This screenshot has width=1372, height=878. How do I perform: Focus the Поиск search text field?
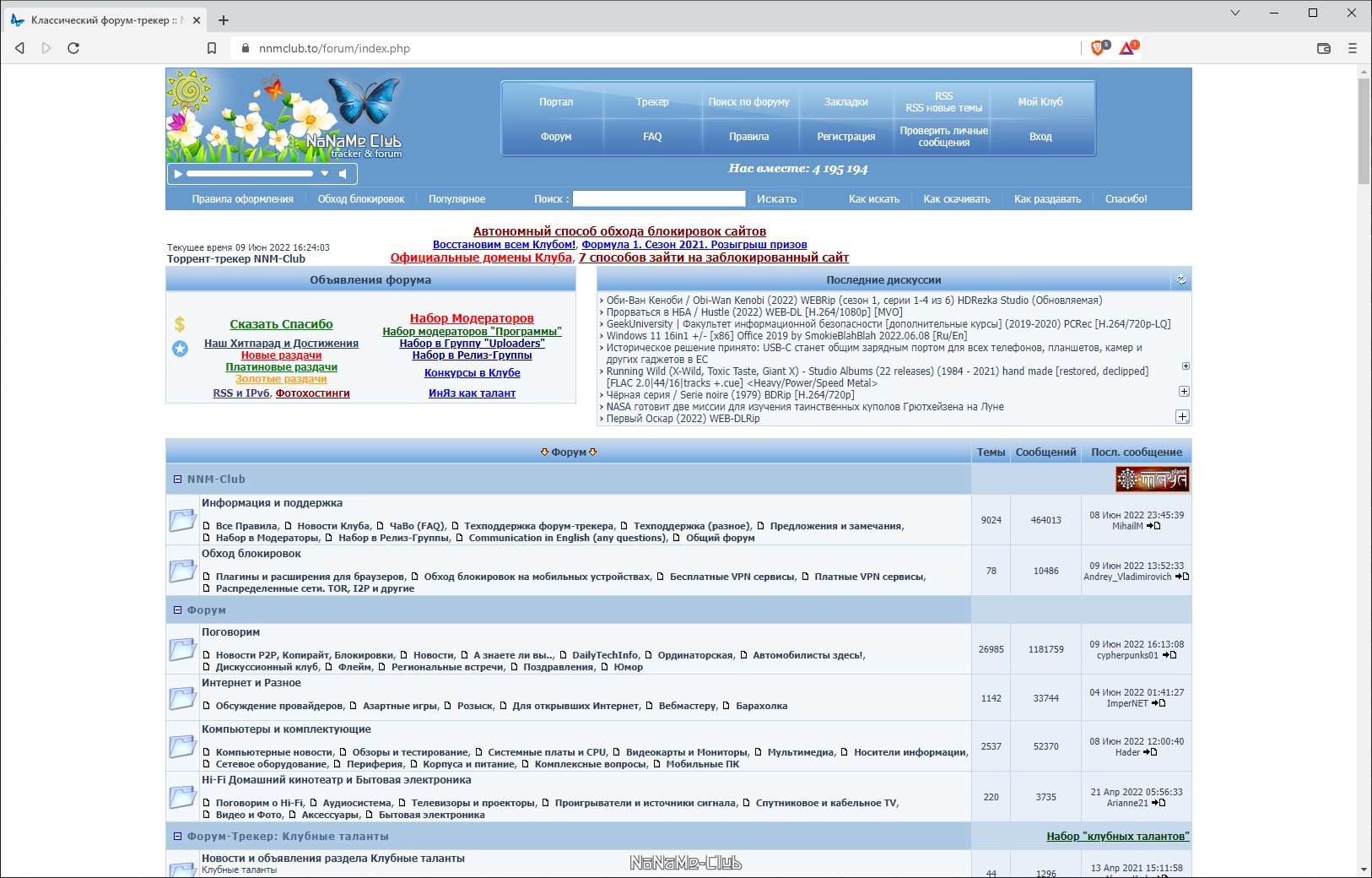point(658,199)
